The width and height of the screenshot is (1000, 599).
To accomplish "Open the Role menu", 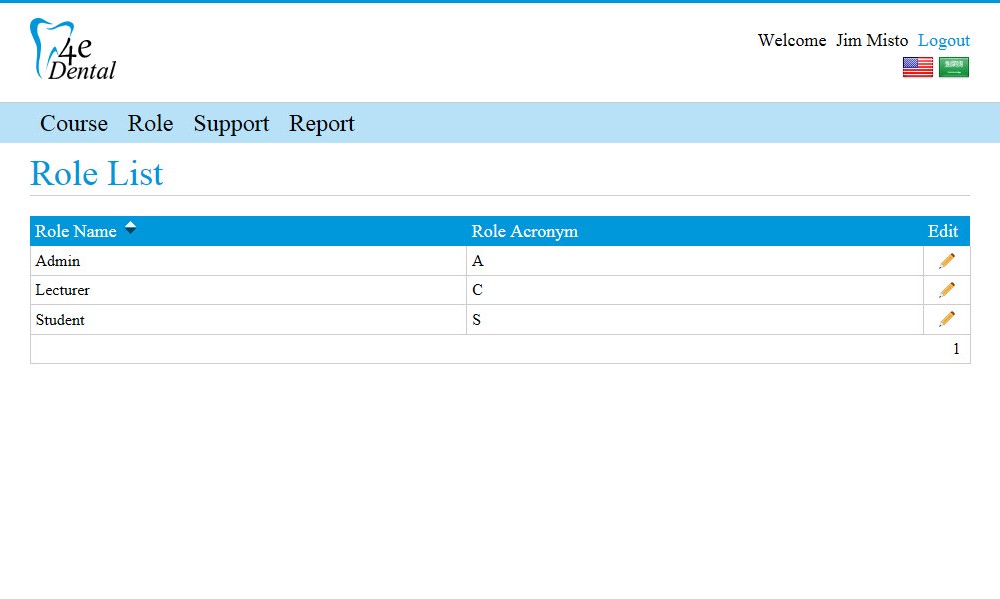I will [151, 123].
